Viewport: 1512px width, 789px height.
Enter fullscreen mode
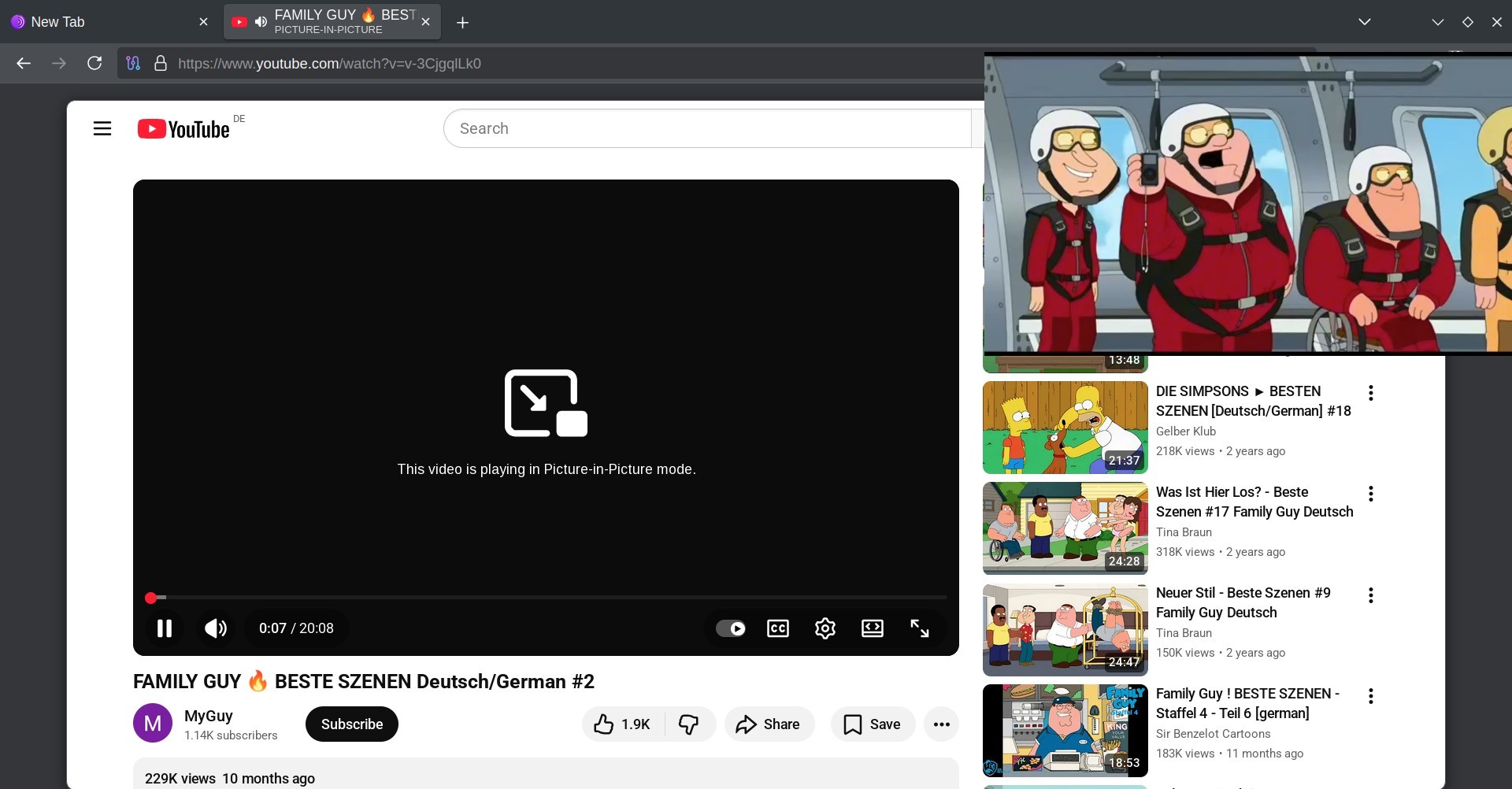[920, 628]
